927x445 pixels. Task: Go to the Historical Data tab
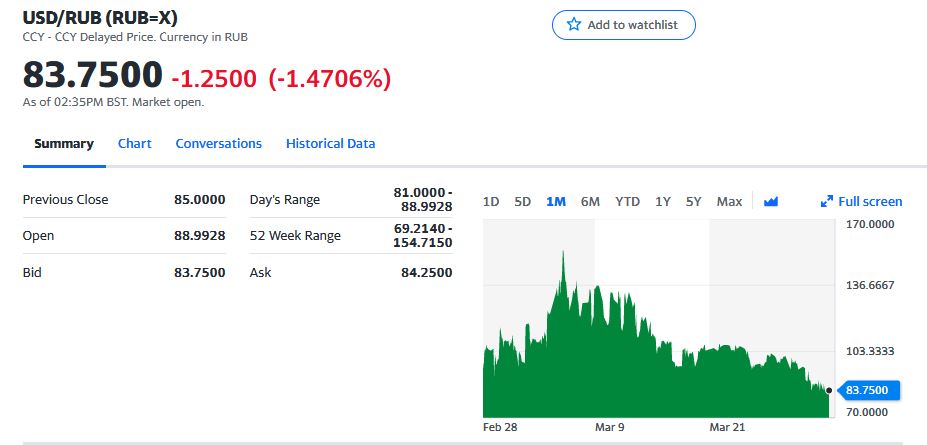(330, 143)
